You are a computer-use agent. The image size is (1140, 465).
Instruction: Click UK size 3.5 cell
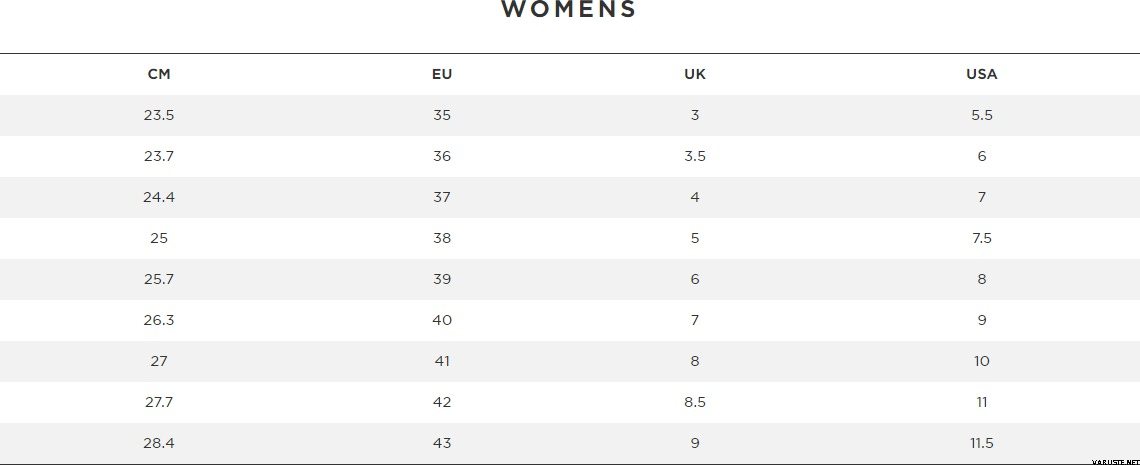[x=695, y=156]
